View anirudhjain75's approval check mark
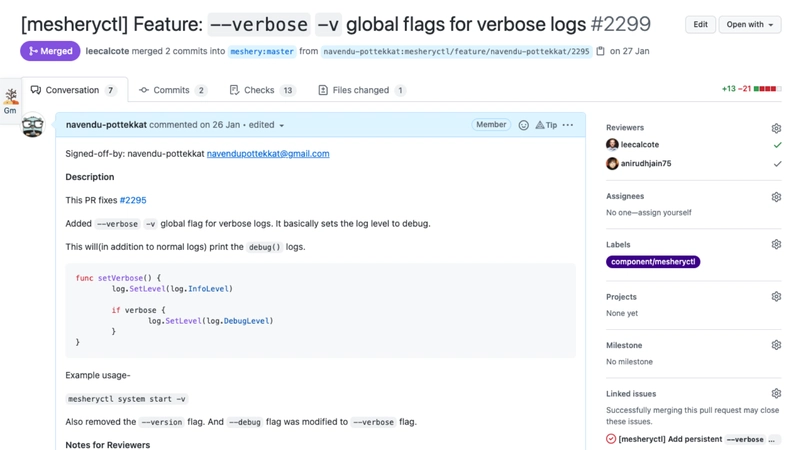Screen dimensions: 800x450 tap(777, 164)
